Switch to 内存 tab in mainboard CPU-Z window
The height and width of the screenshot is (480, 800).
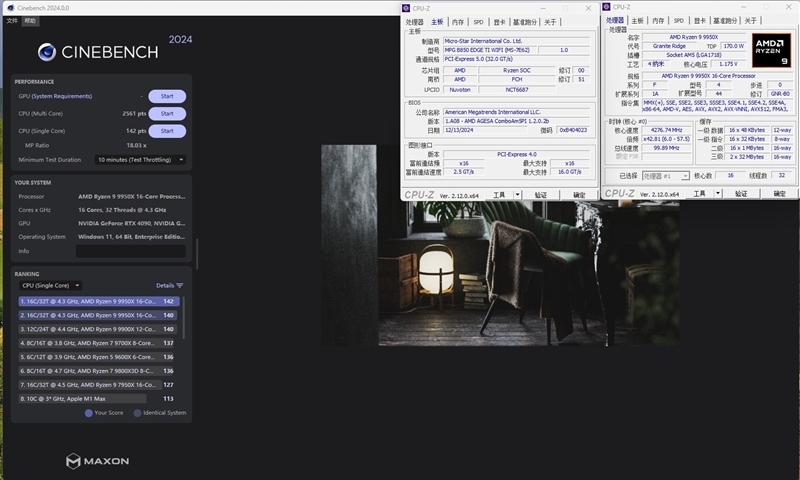point(458,22)
